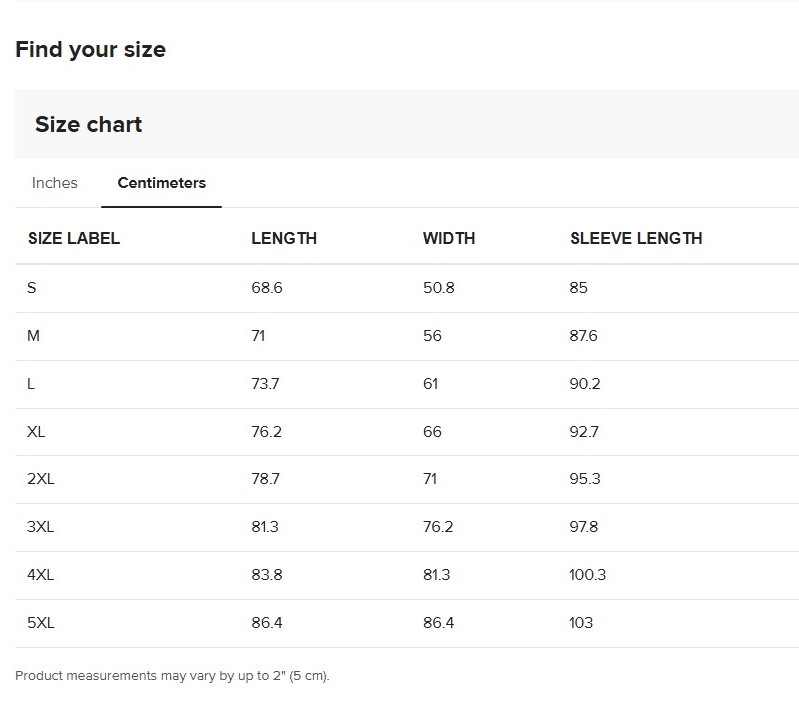Image resolution: width=799 pixels, height=708 pixels.
Task: Click the LENGTH column header
Action: click(x=284, y=238)
